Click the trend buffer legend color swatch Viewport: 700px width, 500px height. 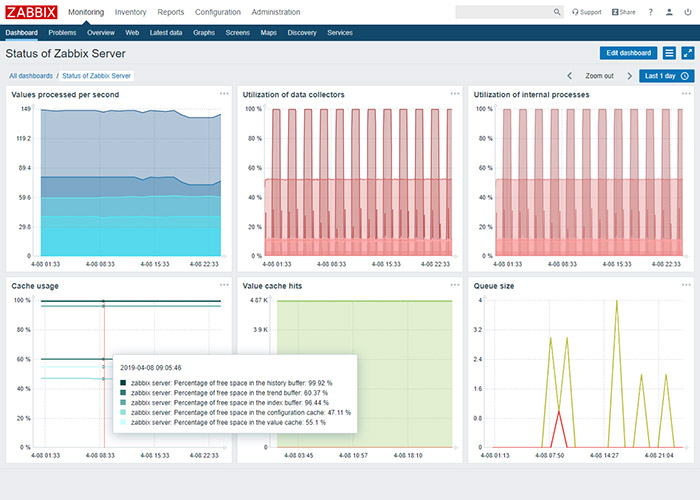point(123,393)
